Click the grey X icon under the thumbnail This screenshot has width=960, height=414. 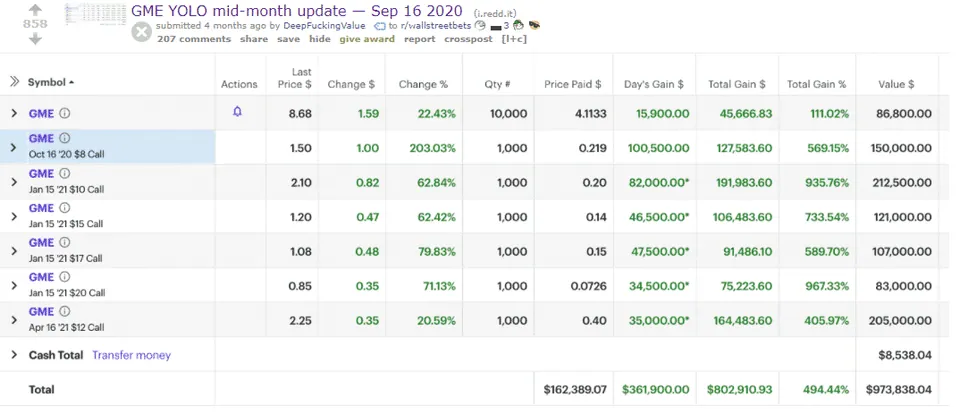click(141, 32)
